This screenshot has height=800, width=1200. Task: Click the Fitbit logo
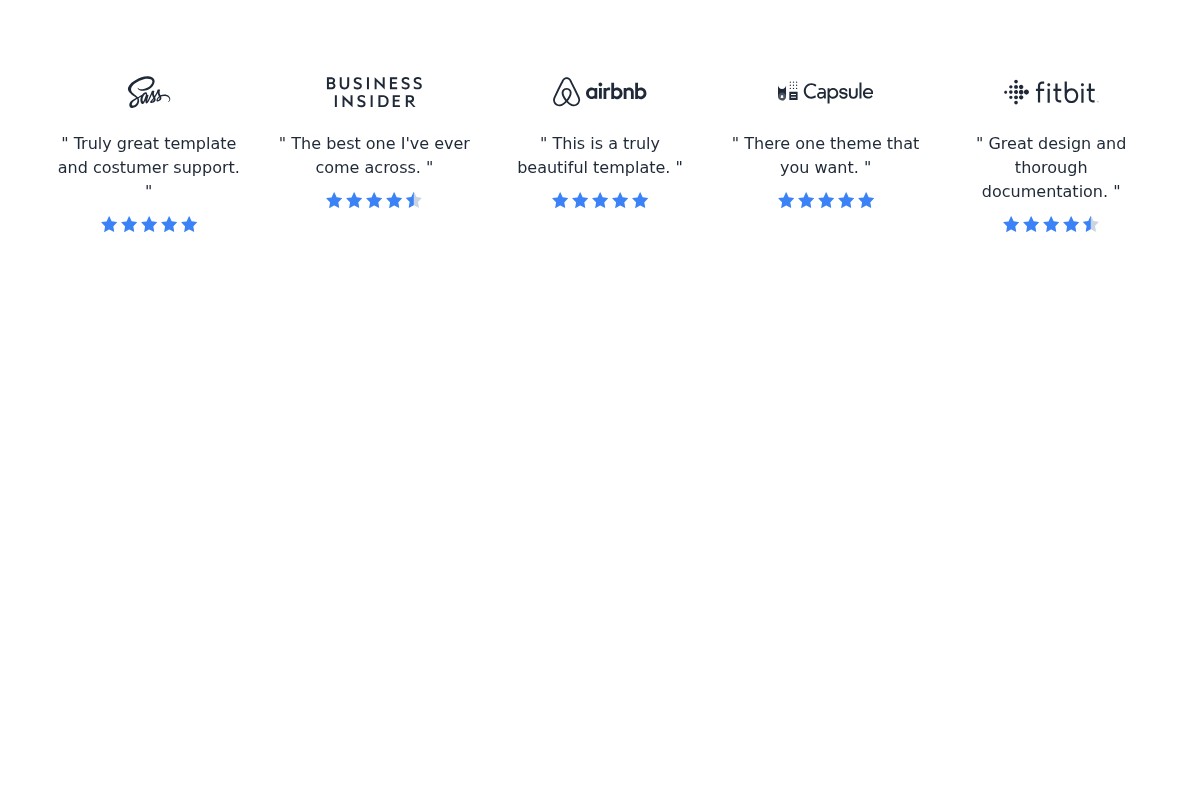pos(1051,92)
